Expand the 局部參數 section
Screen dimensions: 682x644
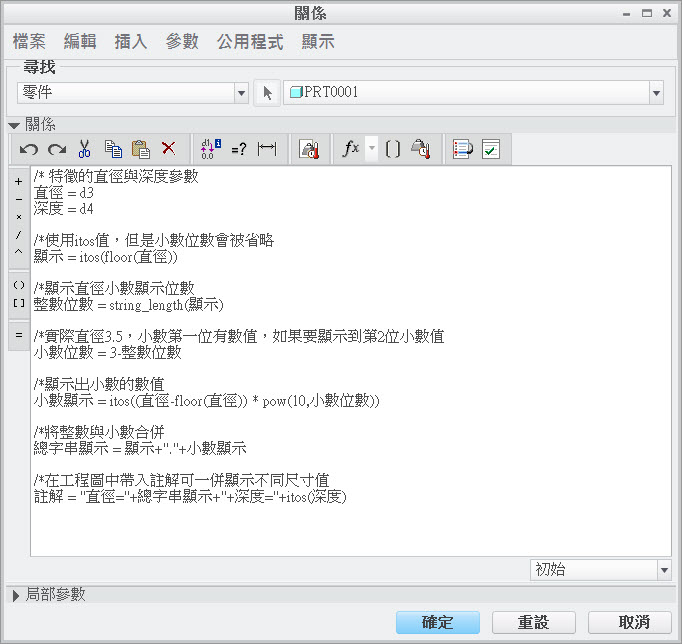coord(16,595)
